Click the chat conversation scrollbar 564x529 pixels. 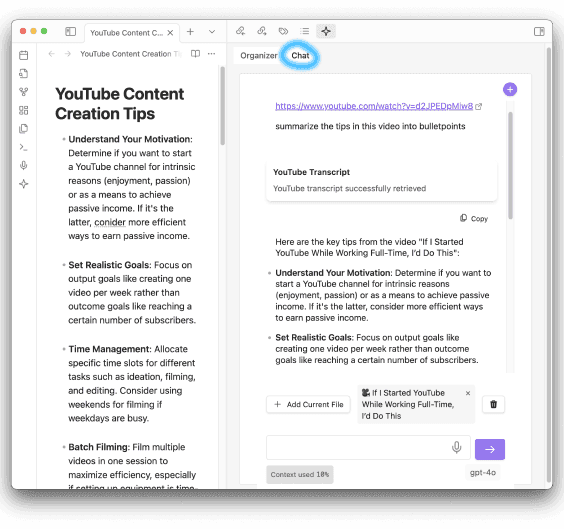510,165
